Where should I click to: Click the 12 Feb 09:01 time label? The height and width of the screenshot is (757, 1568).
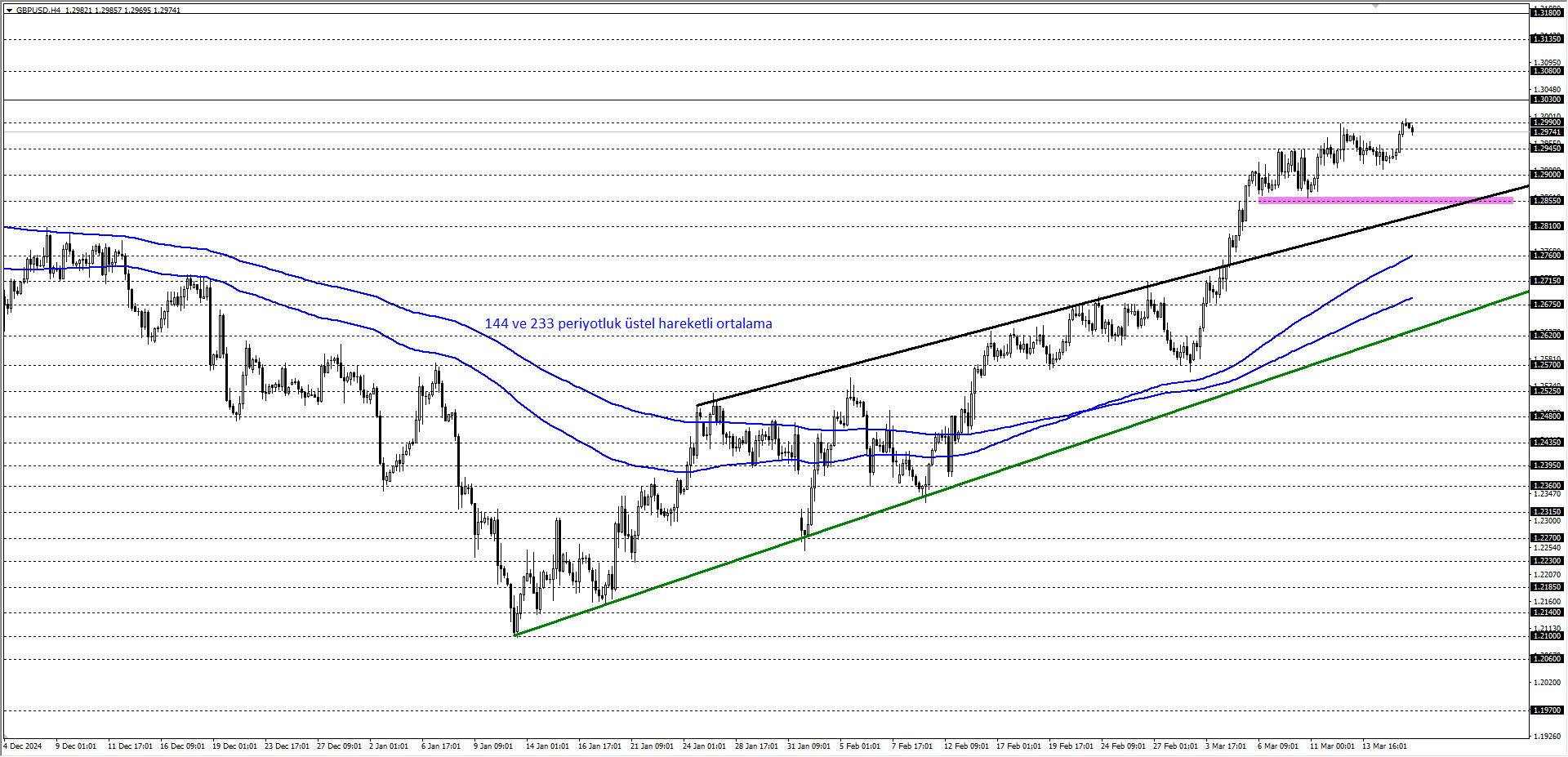pos(966,746)
